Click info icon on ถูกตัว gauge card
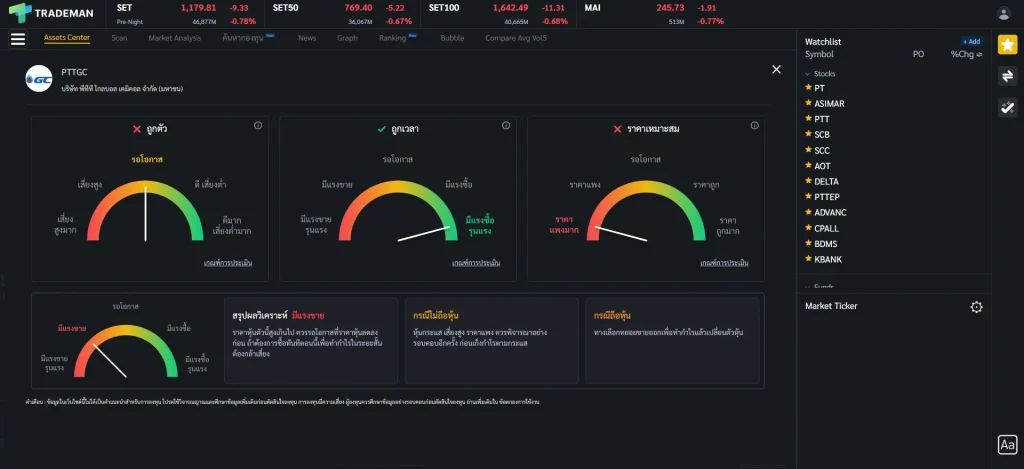 (258, 126)
